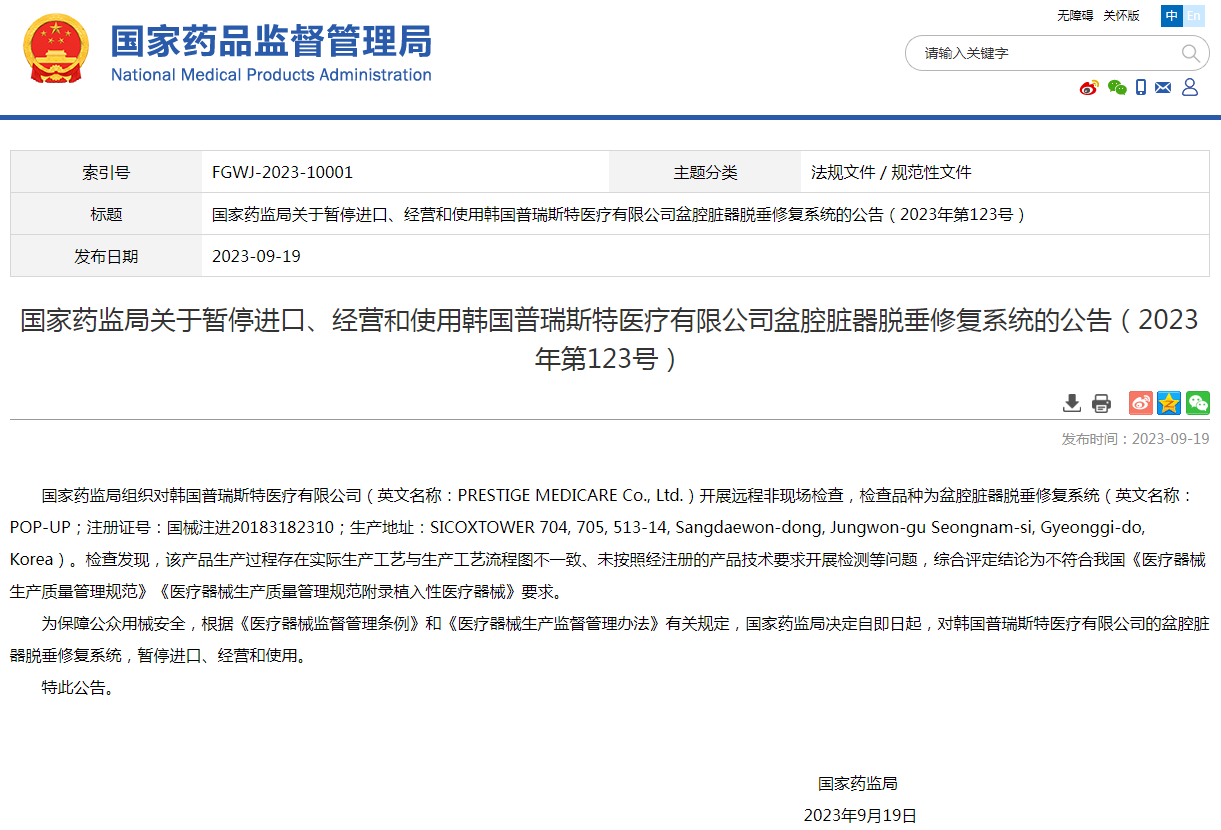Open the WeChat icon in header

click(x=1117, y=88)
